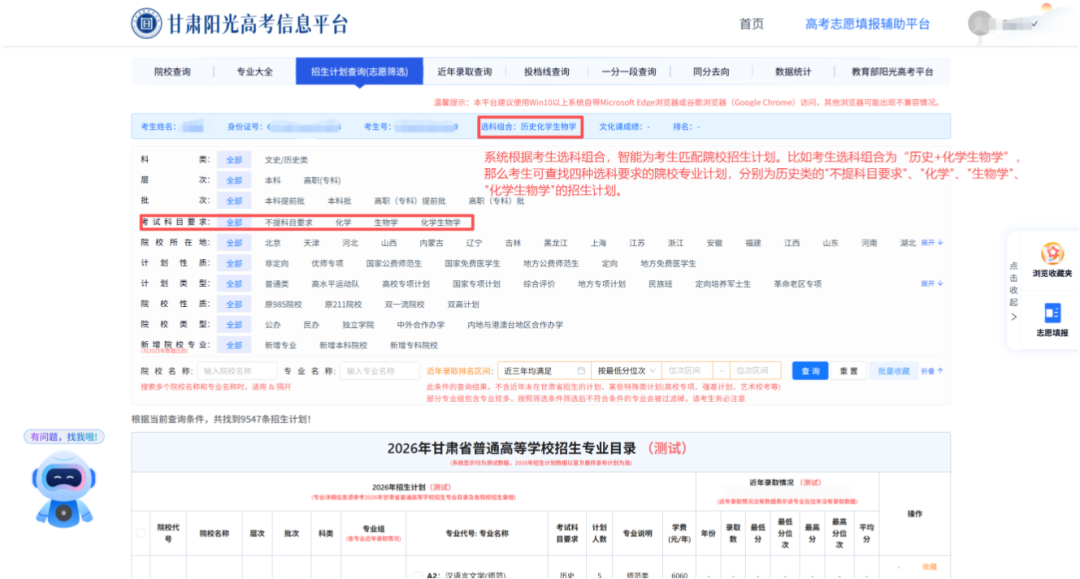
Task: Expand more provinces in 院校所在地 row
Action: [932, 243]
